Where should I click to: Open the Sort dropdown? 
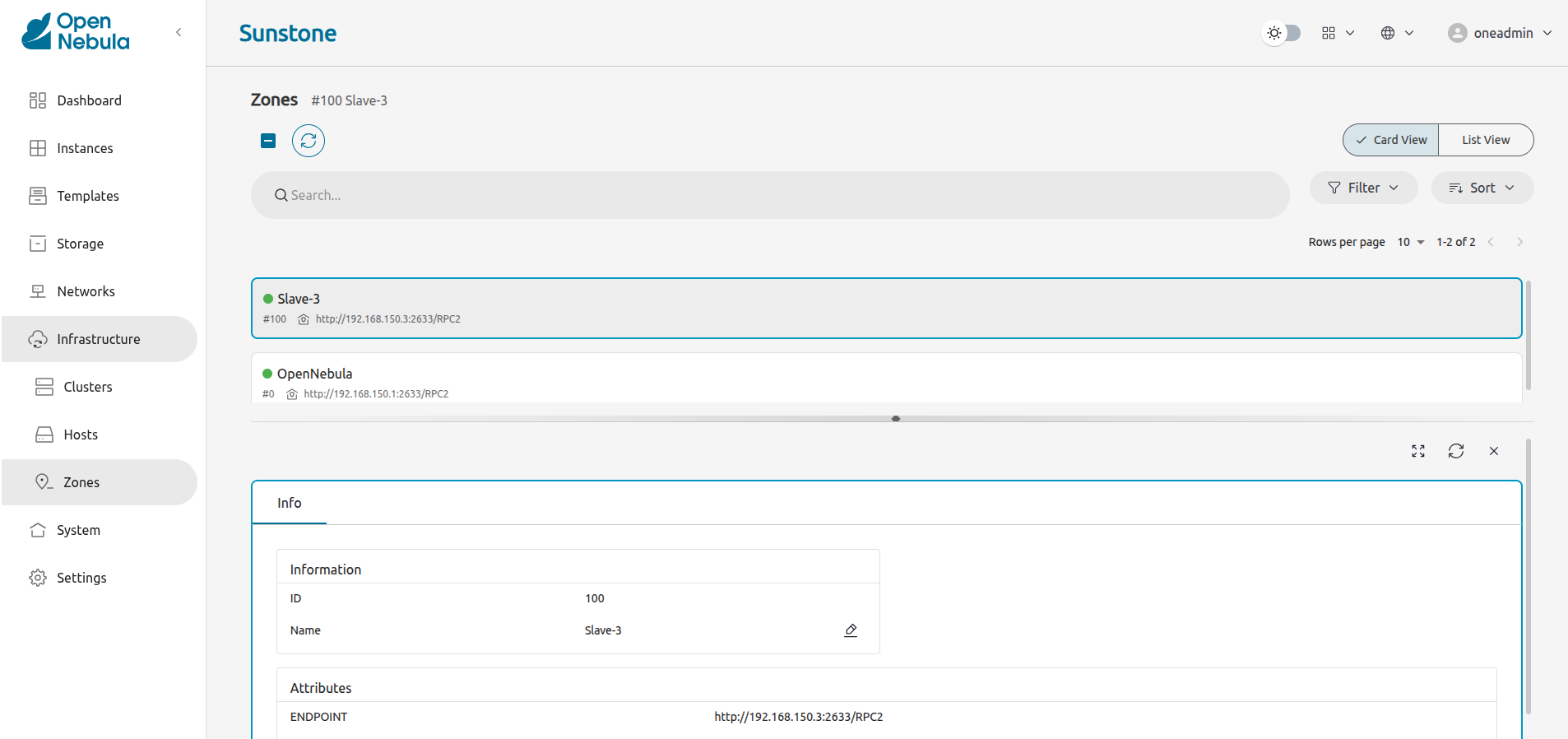point(1482,188)
